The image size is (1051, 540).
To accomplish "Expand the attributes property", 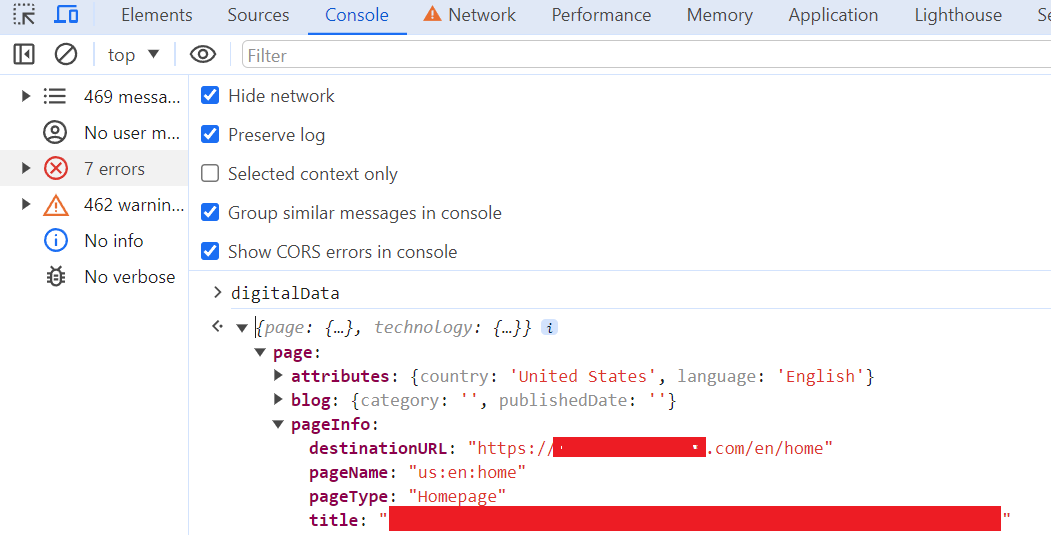I will [x=278, y=375].
